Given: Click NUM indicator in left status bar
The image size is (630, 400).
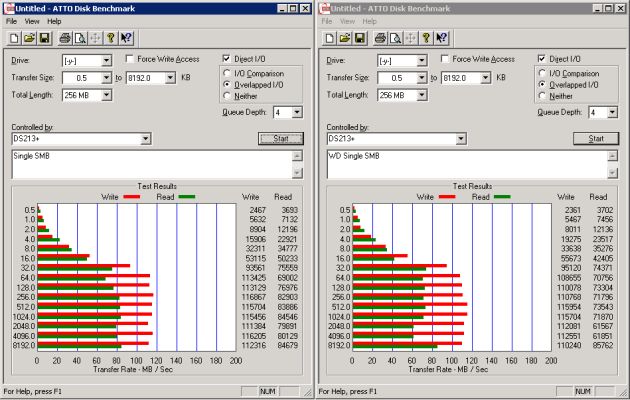Looking at the screenshot, I should [x=268, y=391].
